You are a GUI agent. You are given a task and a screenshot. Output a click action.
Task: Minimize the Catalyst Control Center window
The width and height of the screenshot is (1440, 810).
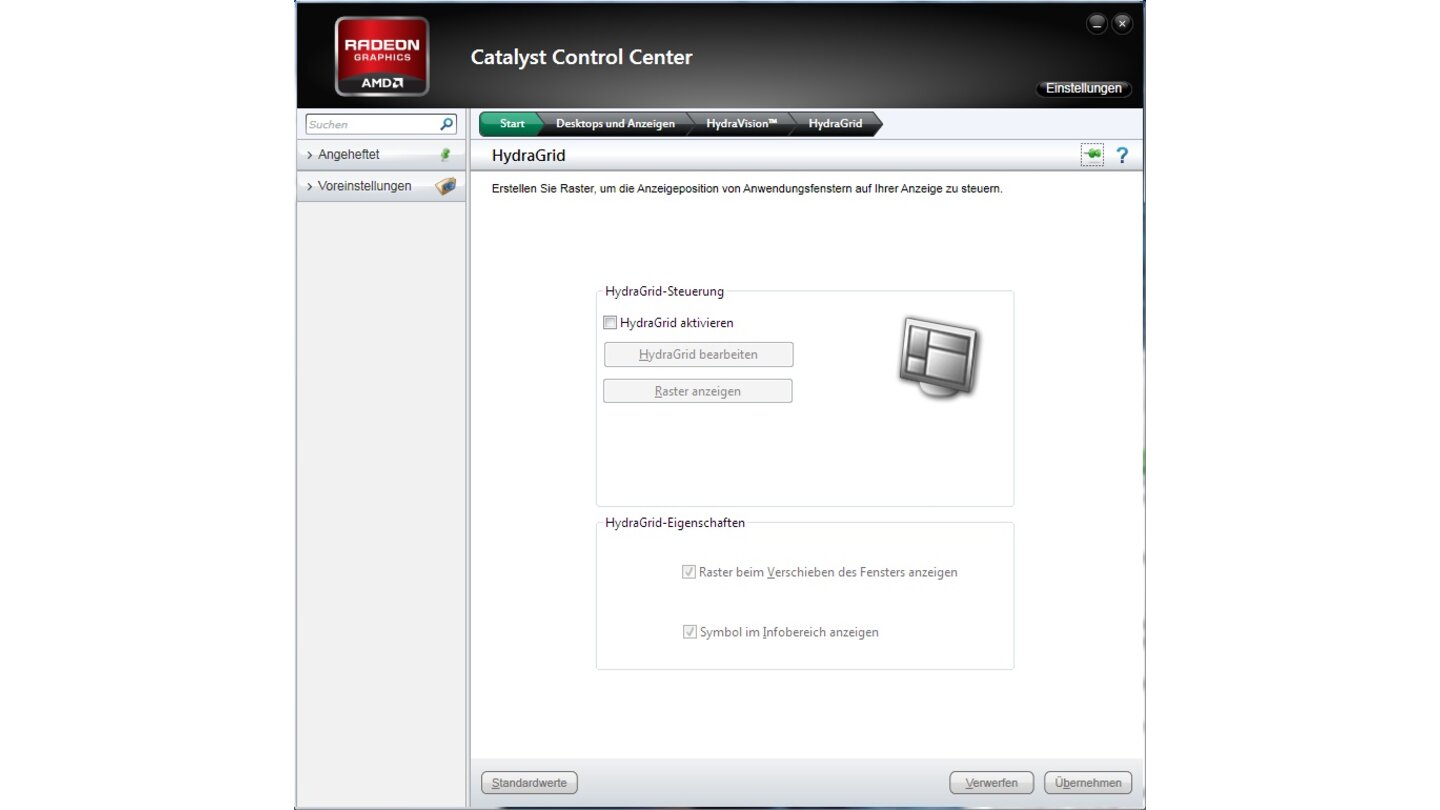pos(1097,24)
